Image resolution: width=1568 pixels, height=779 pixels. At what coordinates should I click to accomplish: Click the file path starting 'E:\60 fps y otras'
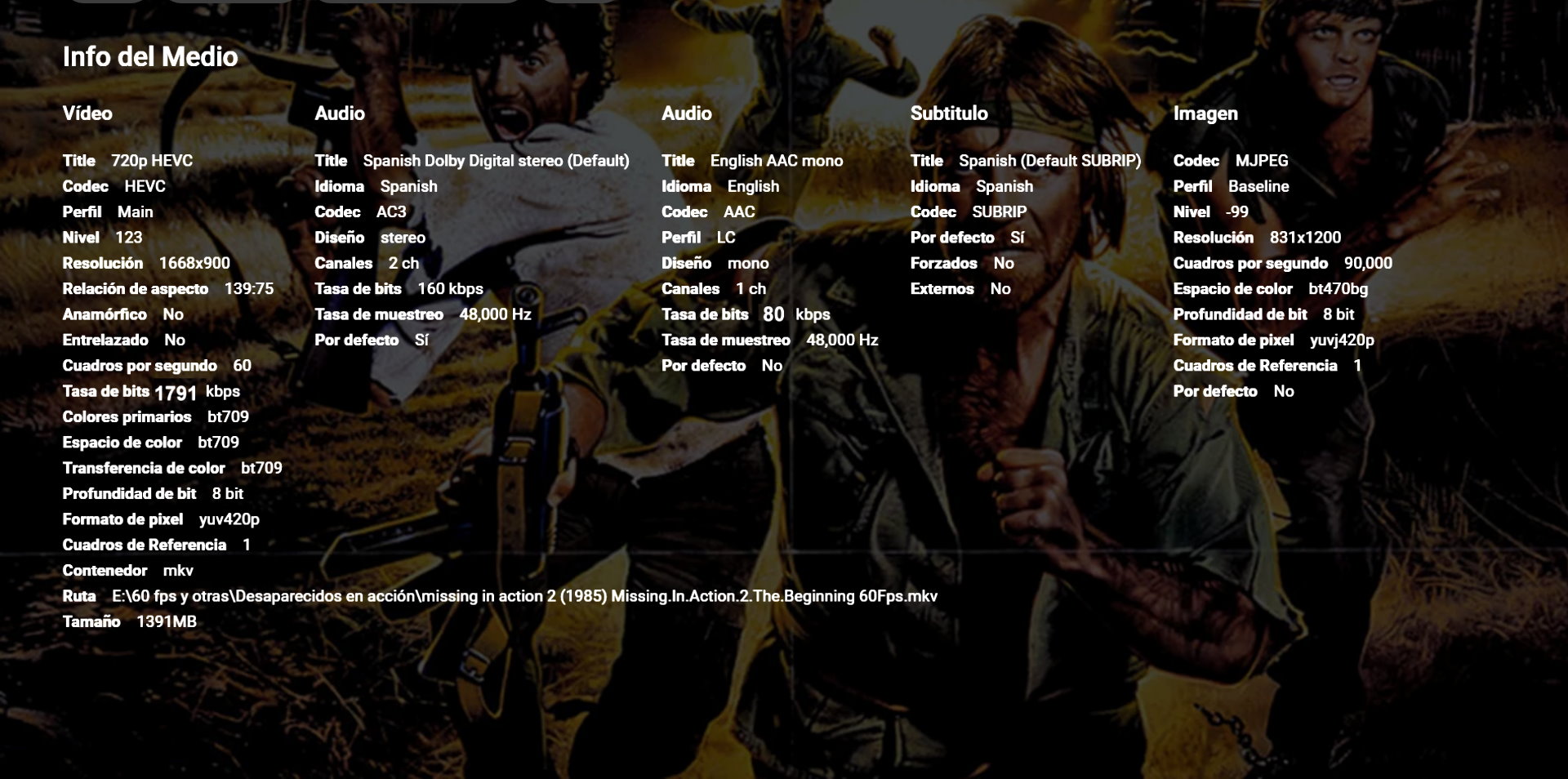coord(524,596)
